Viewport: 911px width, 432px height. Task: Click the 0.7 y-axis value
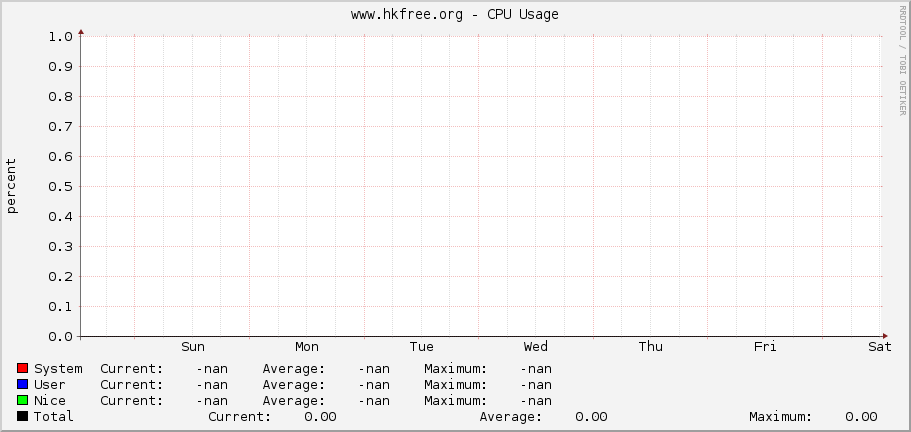point(60,127)
